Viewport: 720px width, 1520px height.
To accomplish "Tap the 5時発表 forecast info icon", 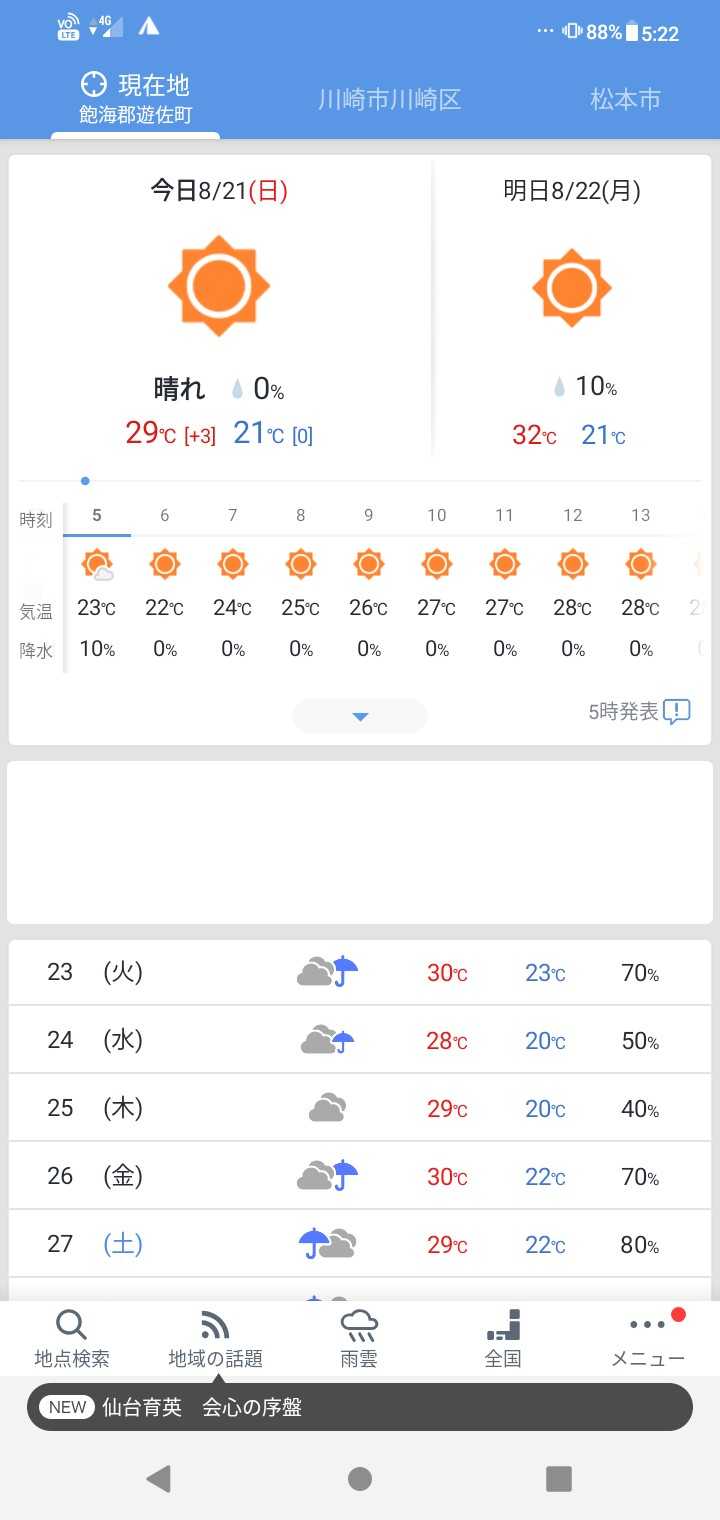I will pyautogui.click(x=676, y=712).
